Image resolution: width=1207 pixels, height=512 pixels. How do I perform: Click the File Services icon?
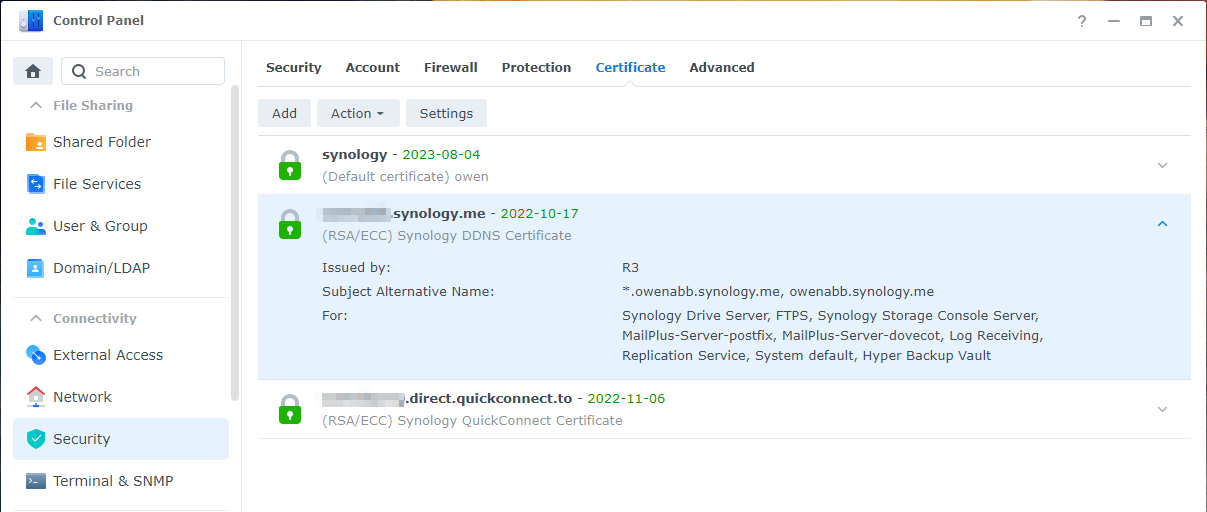[x=36, y=184]
